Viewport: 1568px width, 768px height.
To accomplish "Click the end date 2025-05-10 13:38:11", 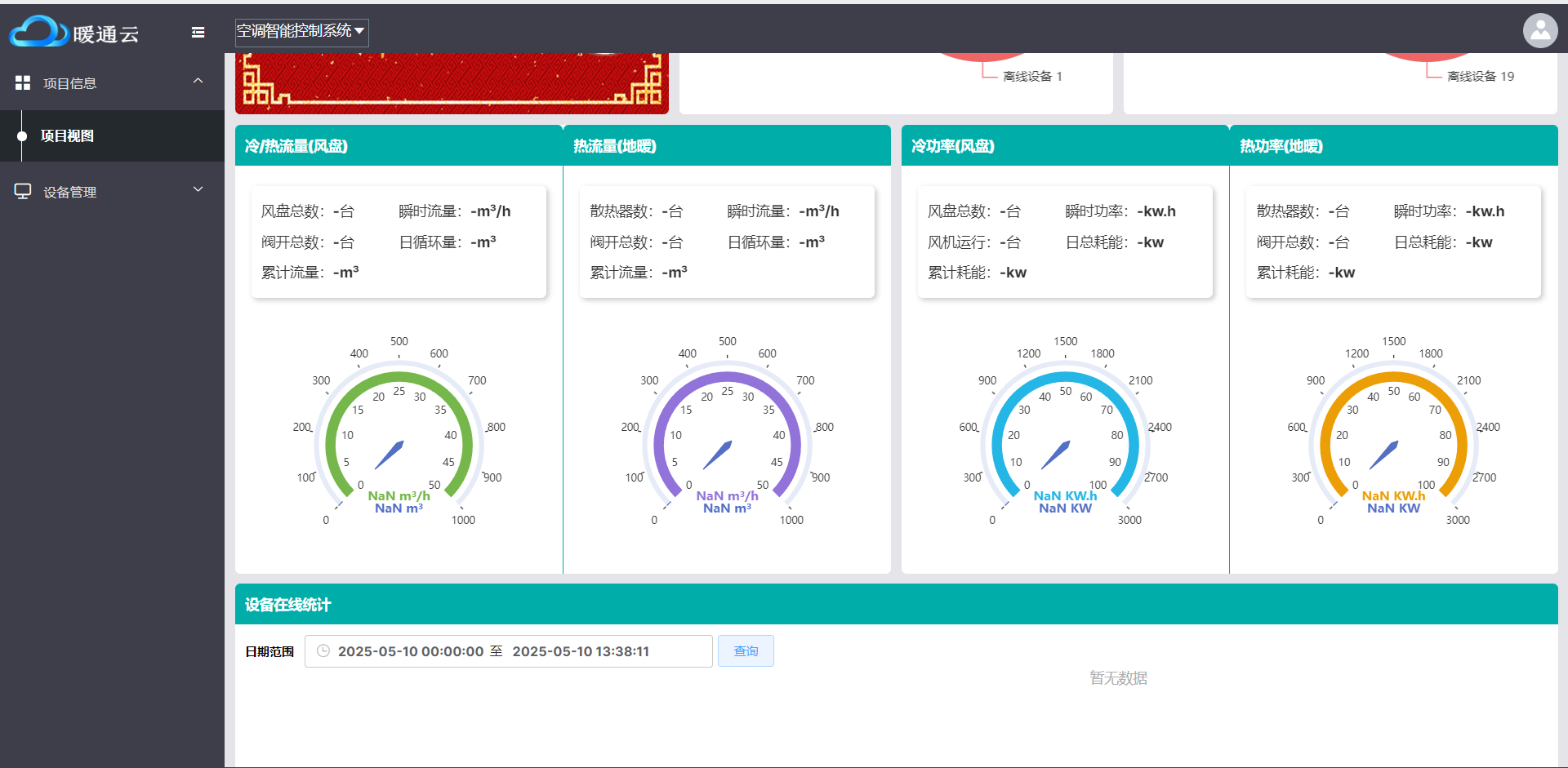I will pos(581,651).
